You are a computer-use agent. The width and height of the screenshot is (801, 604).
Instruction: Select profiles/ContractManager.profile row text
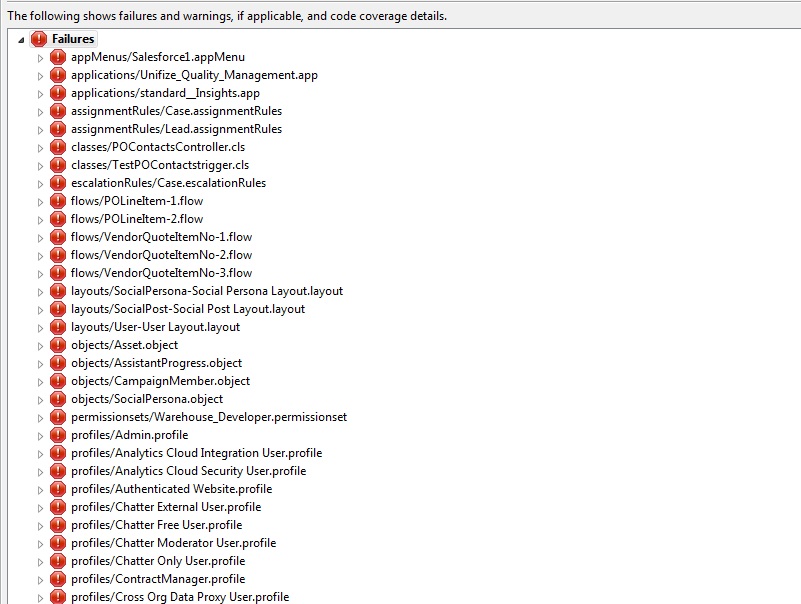(x=158, y=579)
